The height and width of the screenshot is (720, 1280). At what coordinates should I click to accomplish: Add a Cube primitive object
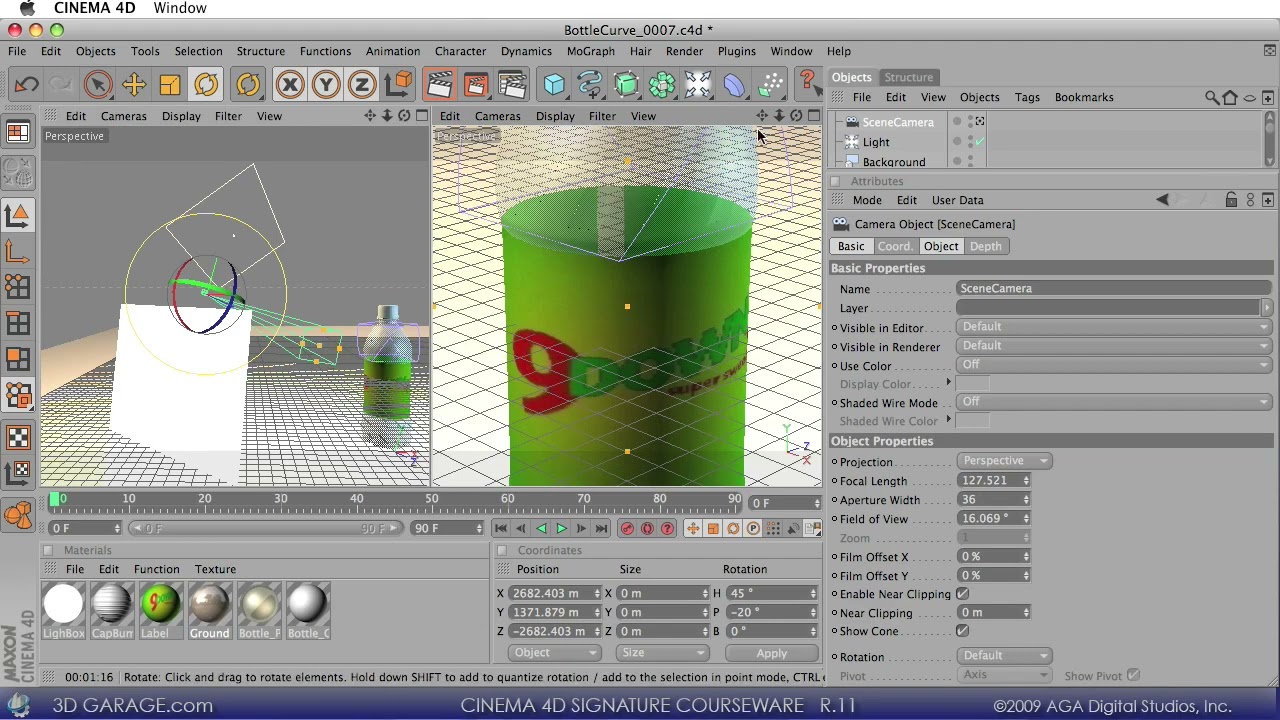(x=554, y=85)
